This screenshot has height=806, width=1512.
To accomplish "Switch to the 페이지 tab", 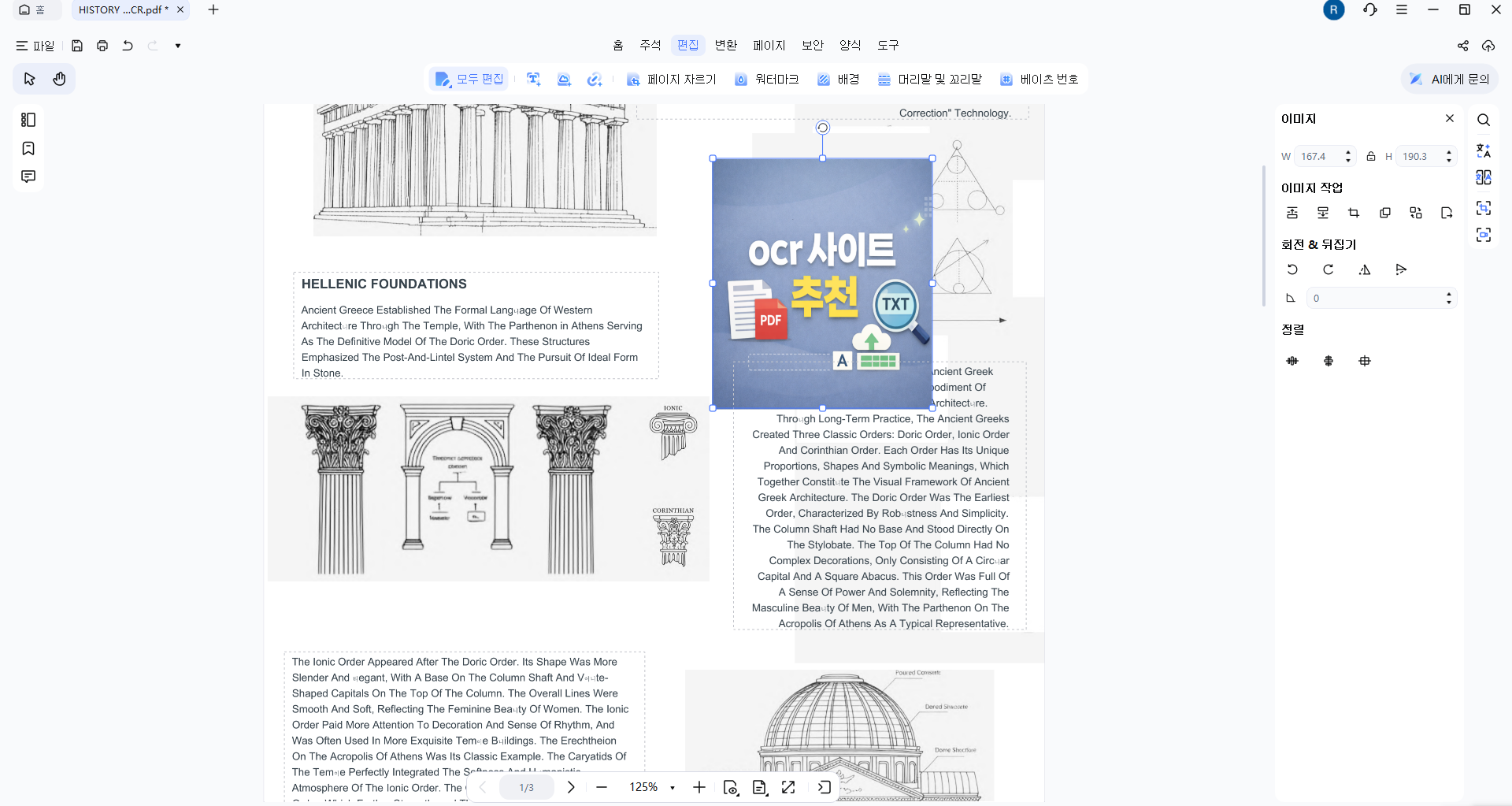I will coord(769,45).
